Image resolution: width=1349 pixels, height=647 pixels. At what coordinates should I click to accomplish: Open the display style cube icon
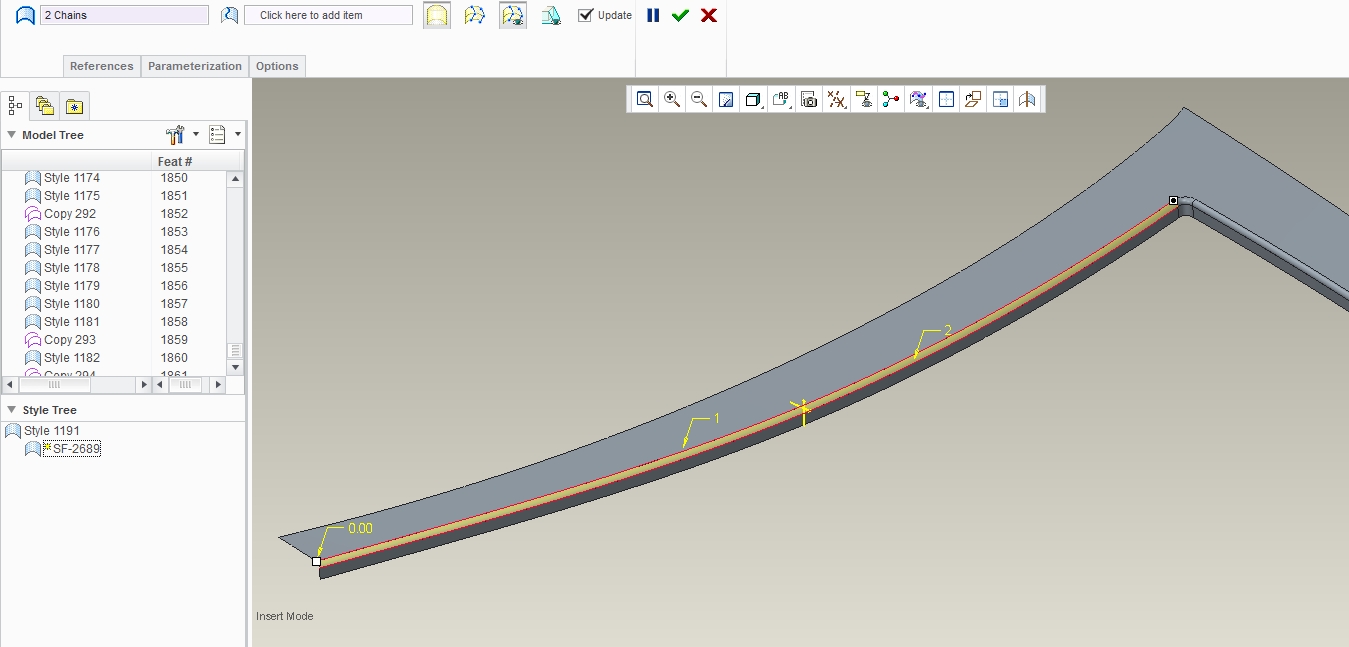tap(754, 99)
